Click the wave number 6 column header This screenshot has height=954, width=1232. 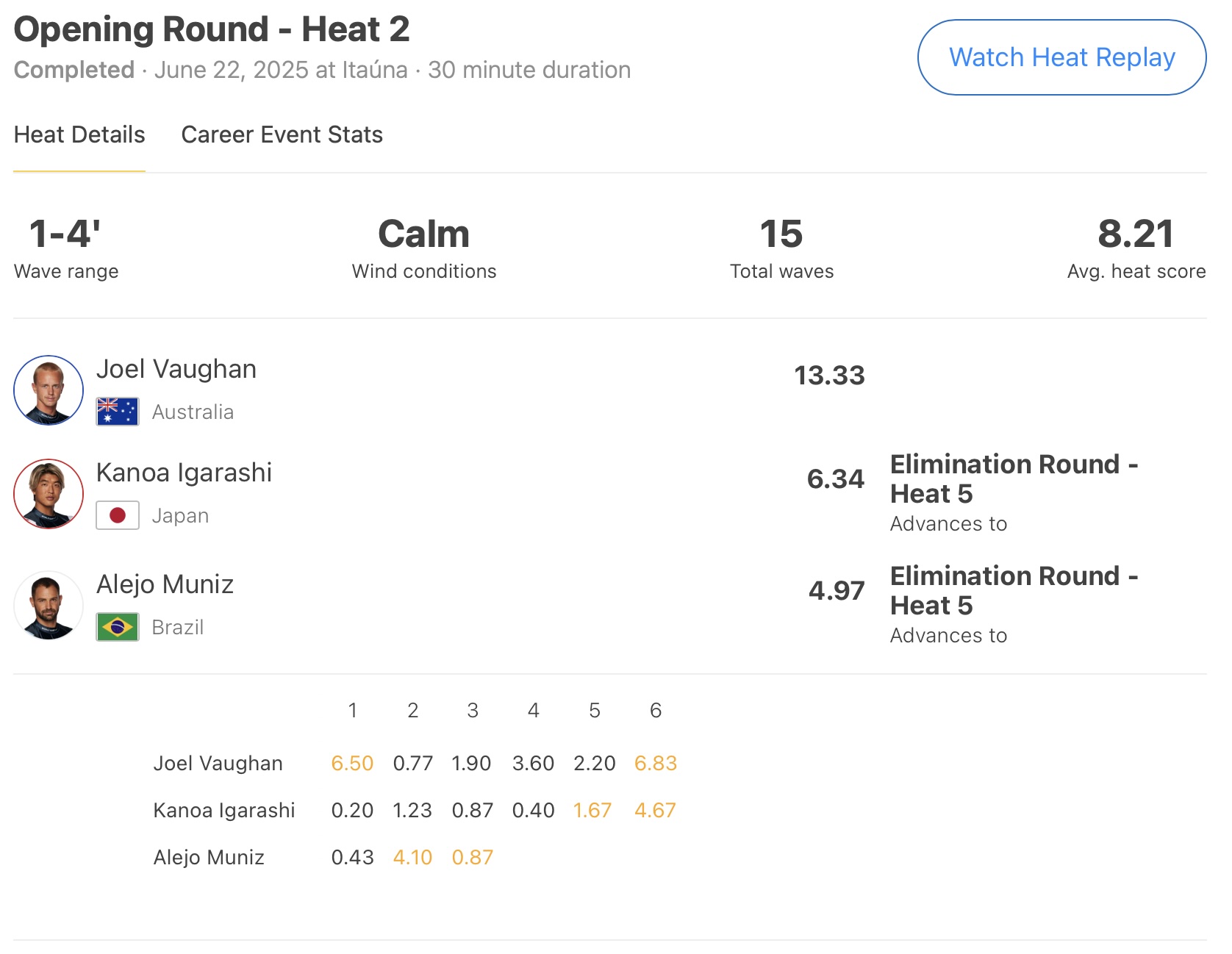(656, 711)
